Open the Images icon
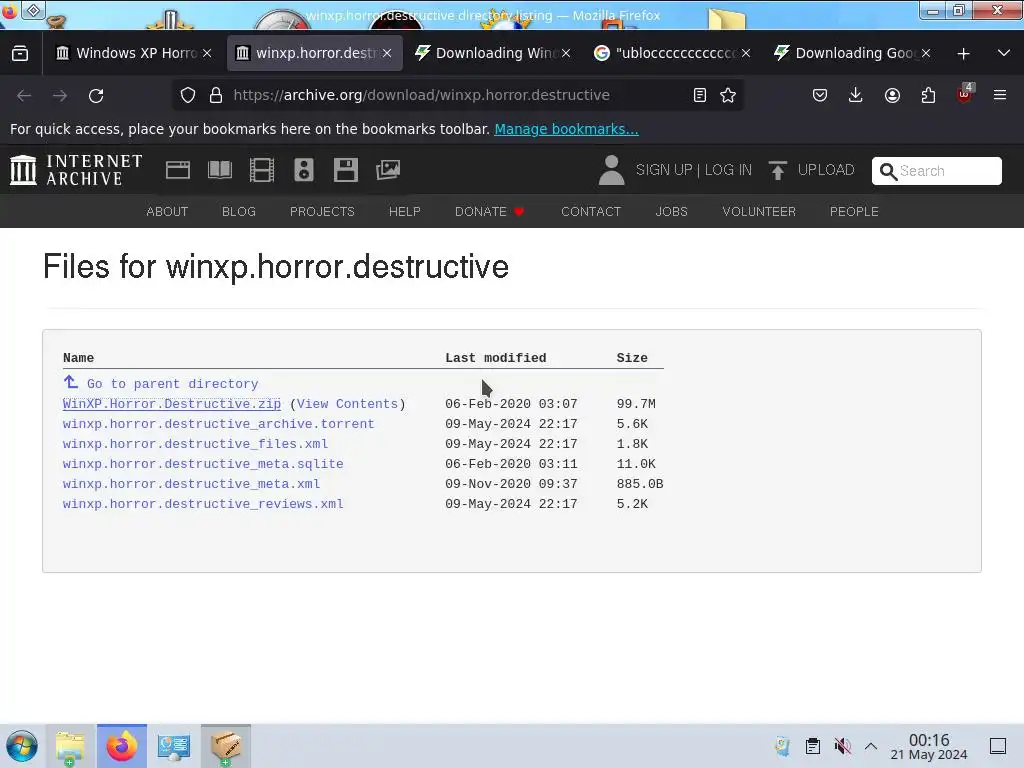Viewport: 1024px width, 768px height. (x=388, y=170)
